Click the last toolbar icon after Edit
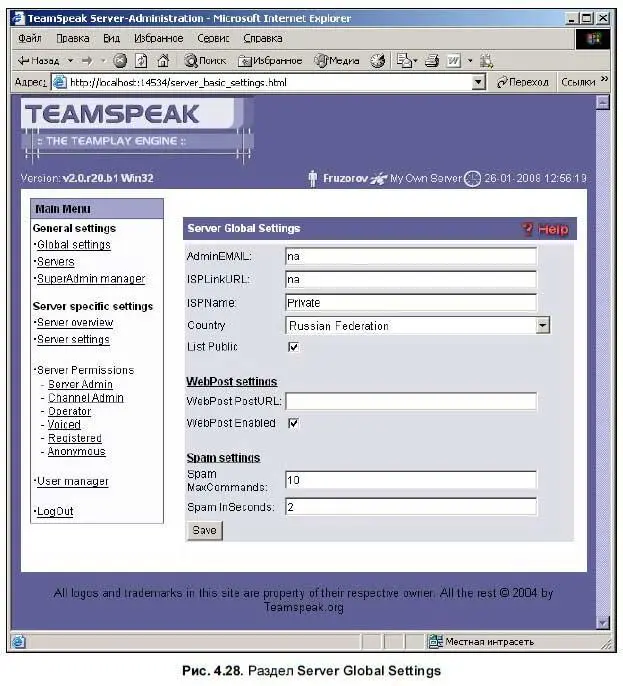 (x=486, y=60)
